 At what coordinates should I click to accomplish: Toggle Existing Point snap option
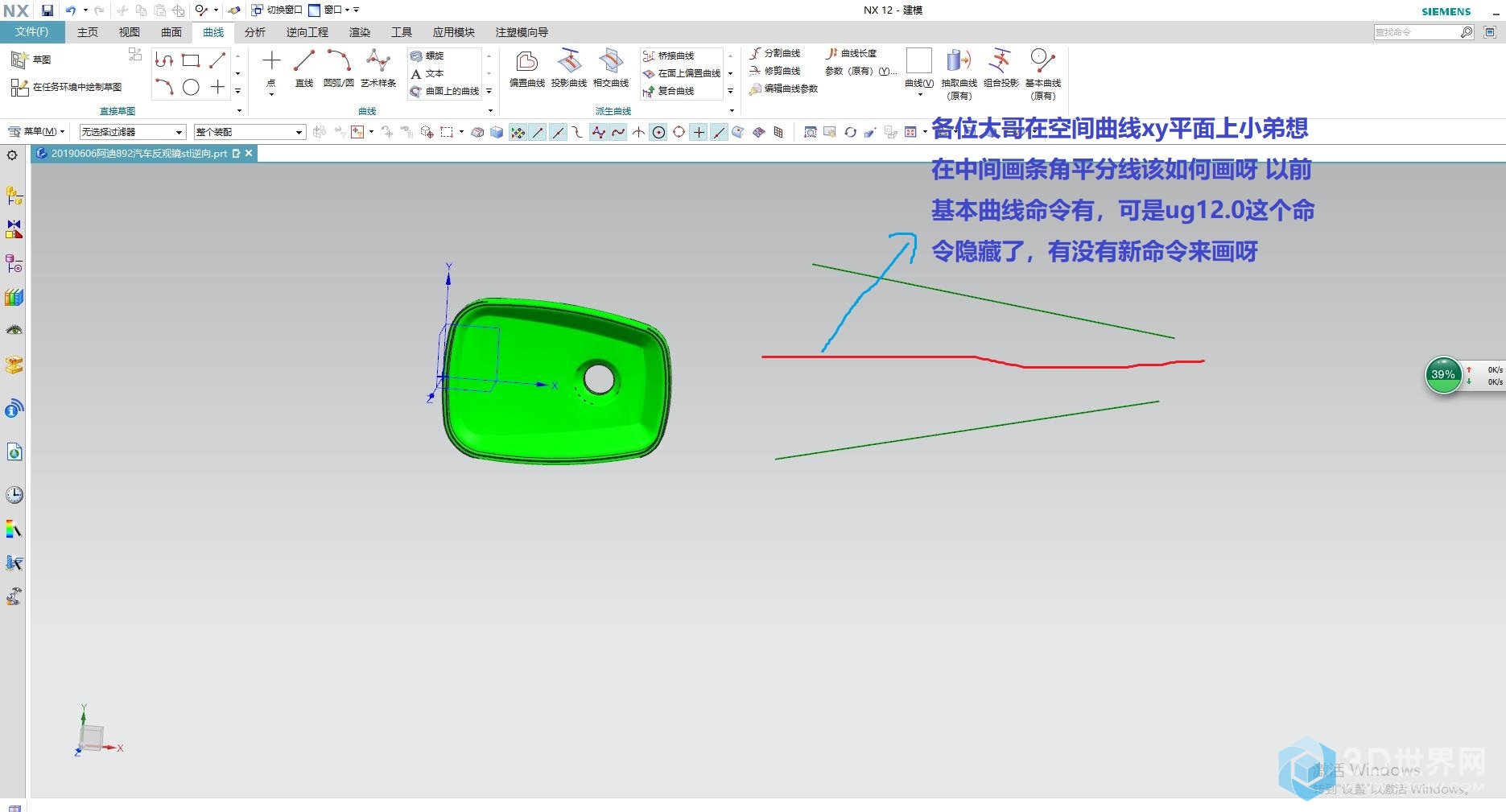(x=699, y=133)
